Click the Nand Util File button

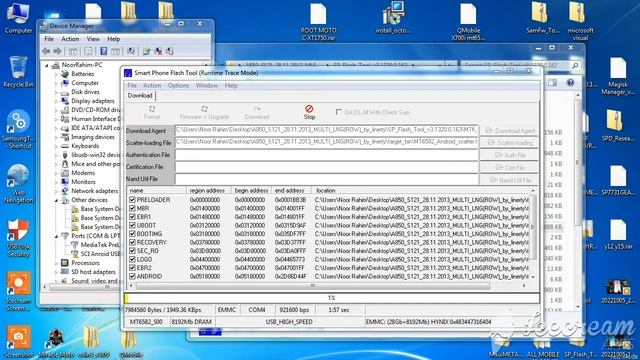tap(510, 180)
